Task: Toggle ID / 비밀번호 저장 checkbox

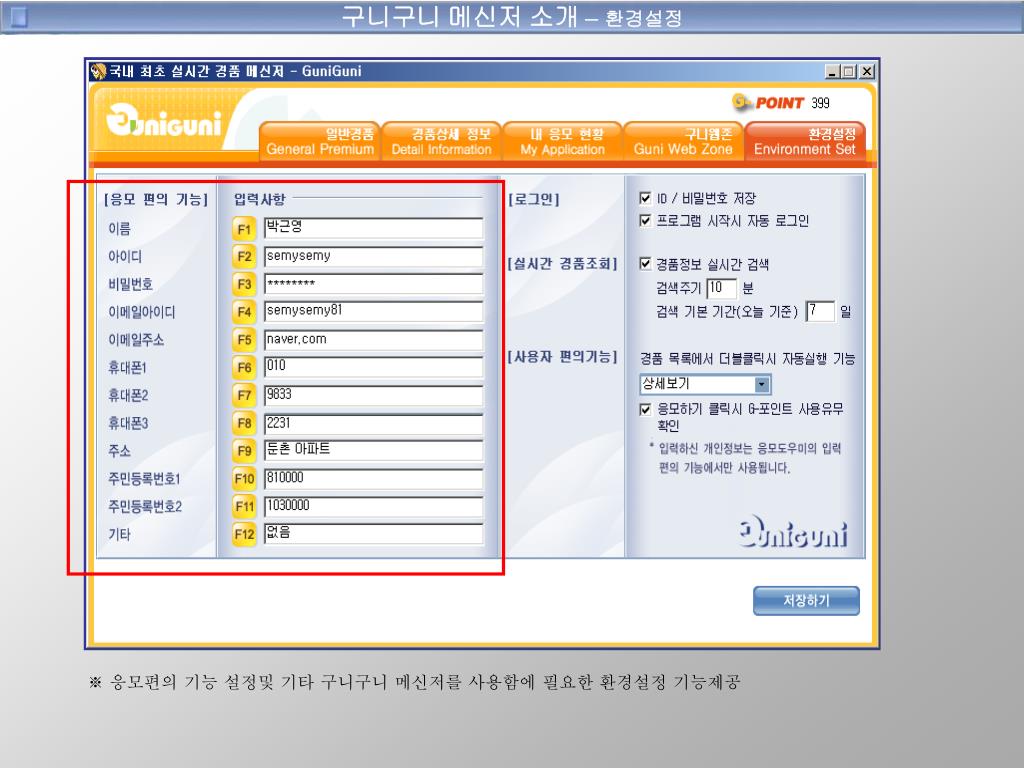Action: click(645, 198)
